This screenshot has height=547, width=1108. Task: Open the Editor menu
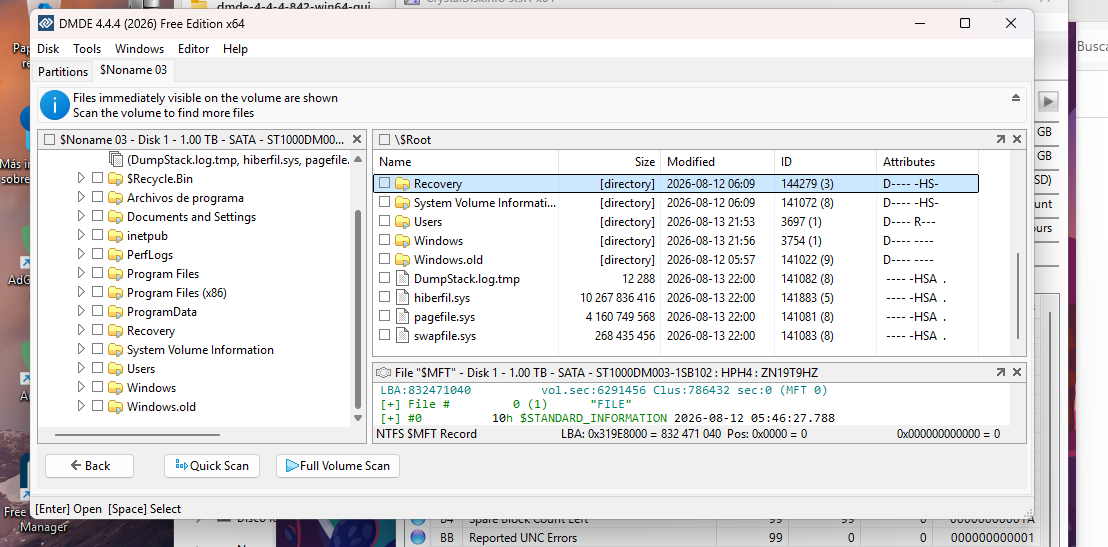pos(193,49)
